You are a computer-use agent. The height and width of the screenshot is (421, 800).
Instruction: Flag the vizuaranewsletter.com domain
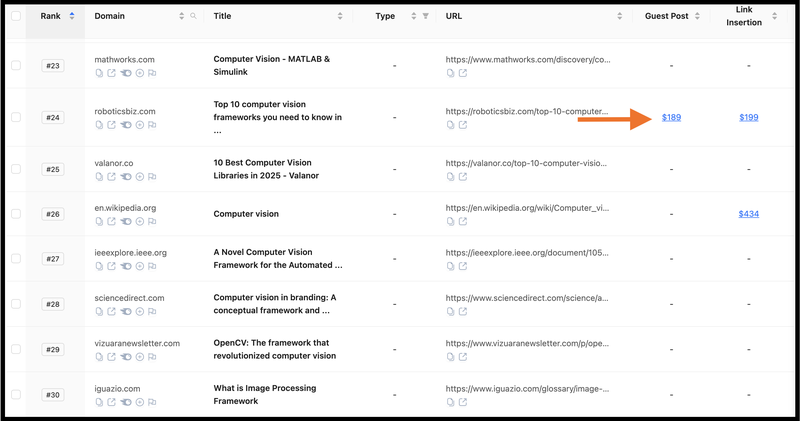(x=152, y=357)
